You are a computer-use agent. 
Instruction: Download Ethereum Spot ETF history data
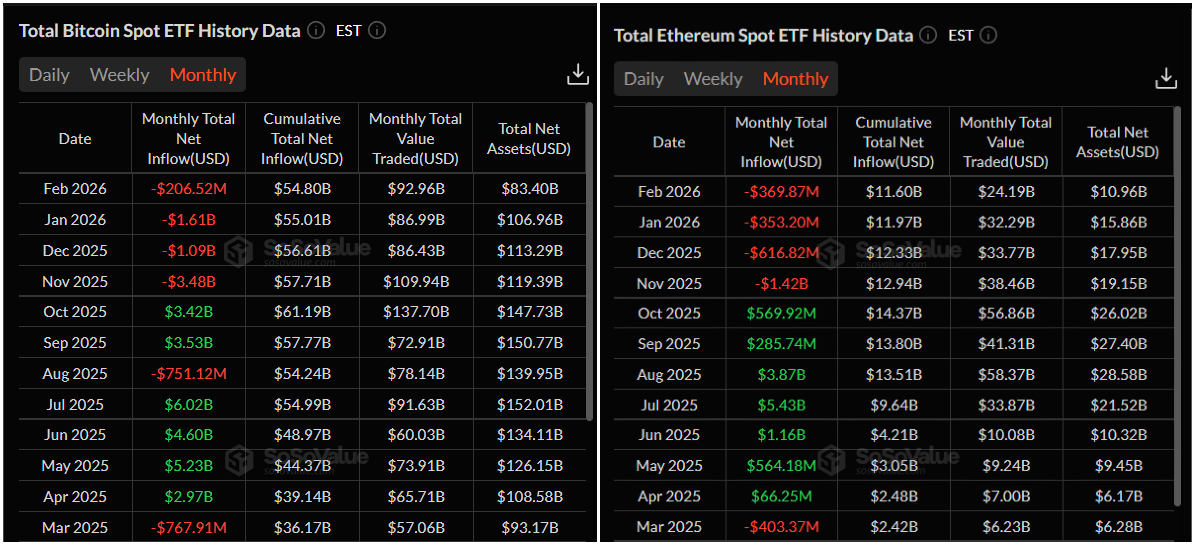click(1165, 79)
